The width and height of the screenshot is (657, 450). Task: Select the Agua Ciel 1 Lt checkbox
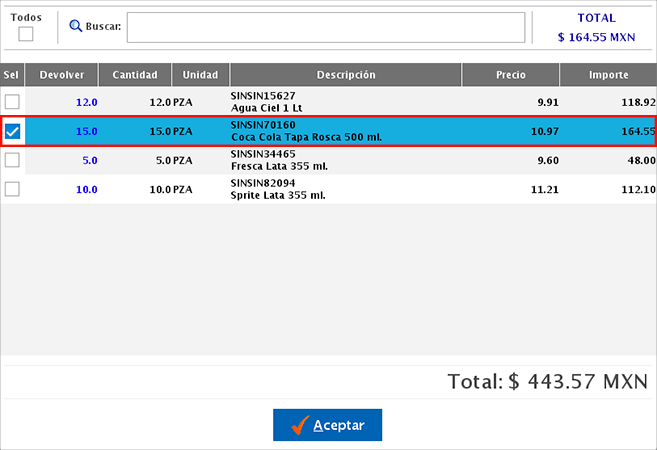[x=12, y=102]
